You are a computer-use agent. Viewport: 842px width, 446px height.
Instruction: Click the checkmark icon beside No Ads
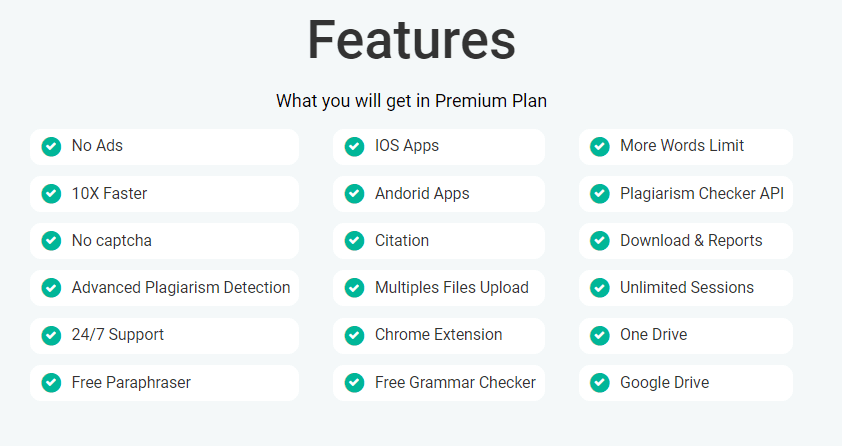coord(51,146)
